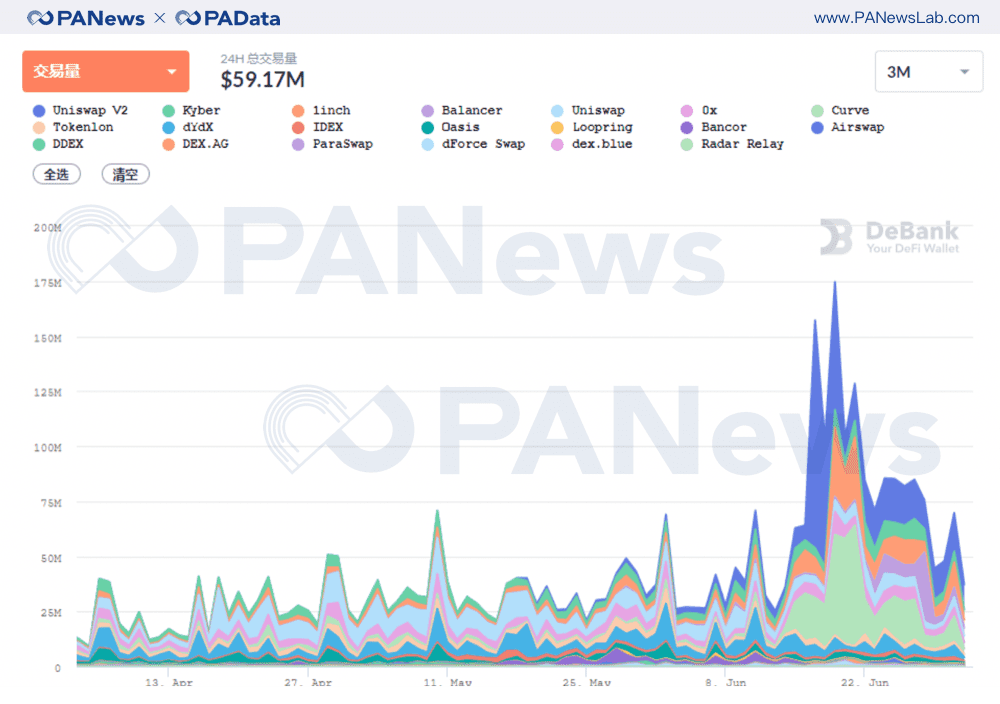The width and height of the screenshot is (1000, 704).
Task: Toggle the Balancer legend marker
Action: point(427,111)
